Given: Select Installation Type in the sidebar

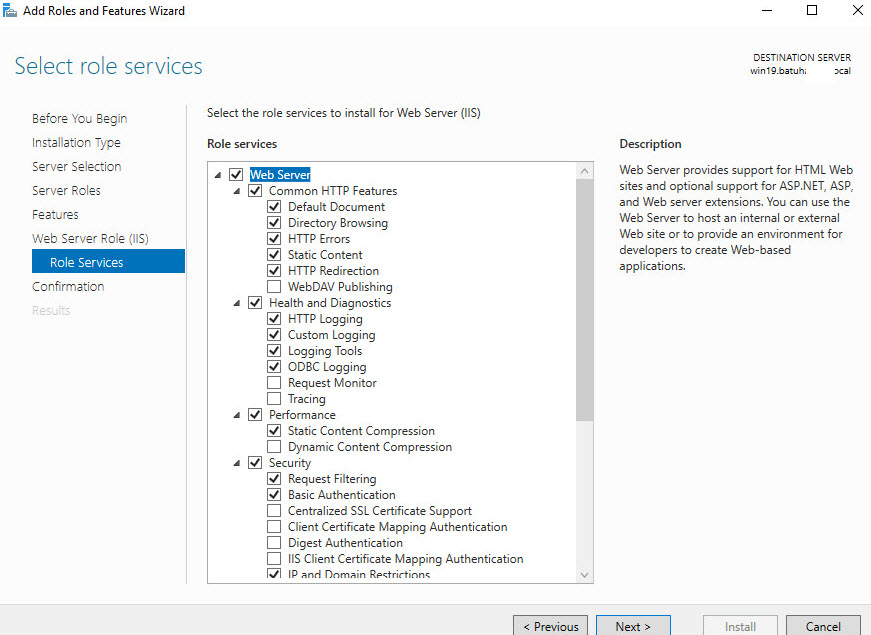Looking at the screenshot, I should [76, 142].
